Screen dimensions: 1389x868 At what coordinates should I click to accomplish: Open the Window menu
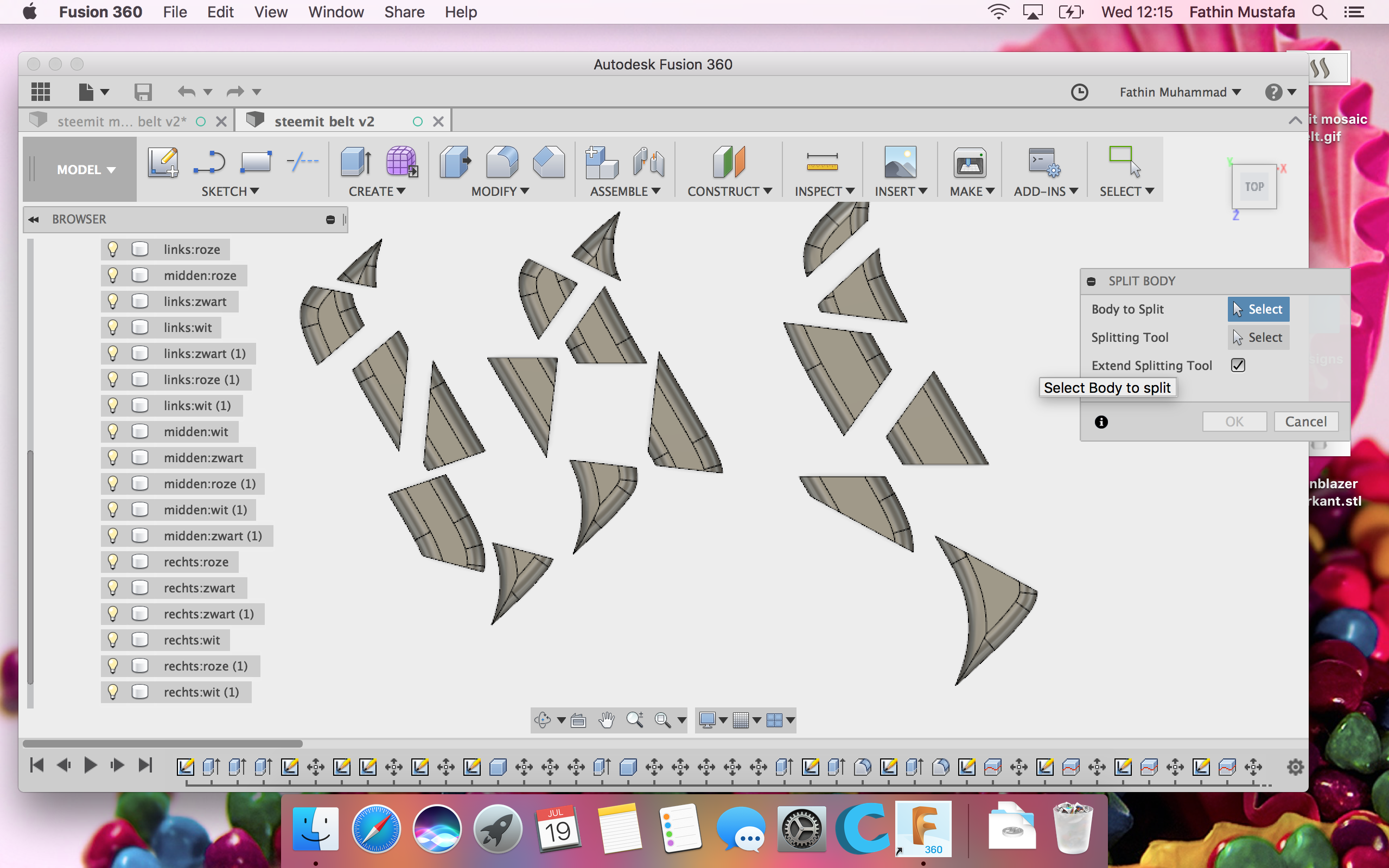click(x=336, y=12)
